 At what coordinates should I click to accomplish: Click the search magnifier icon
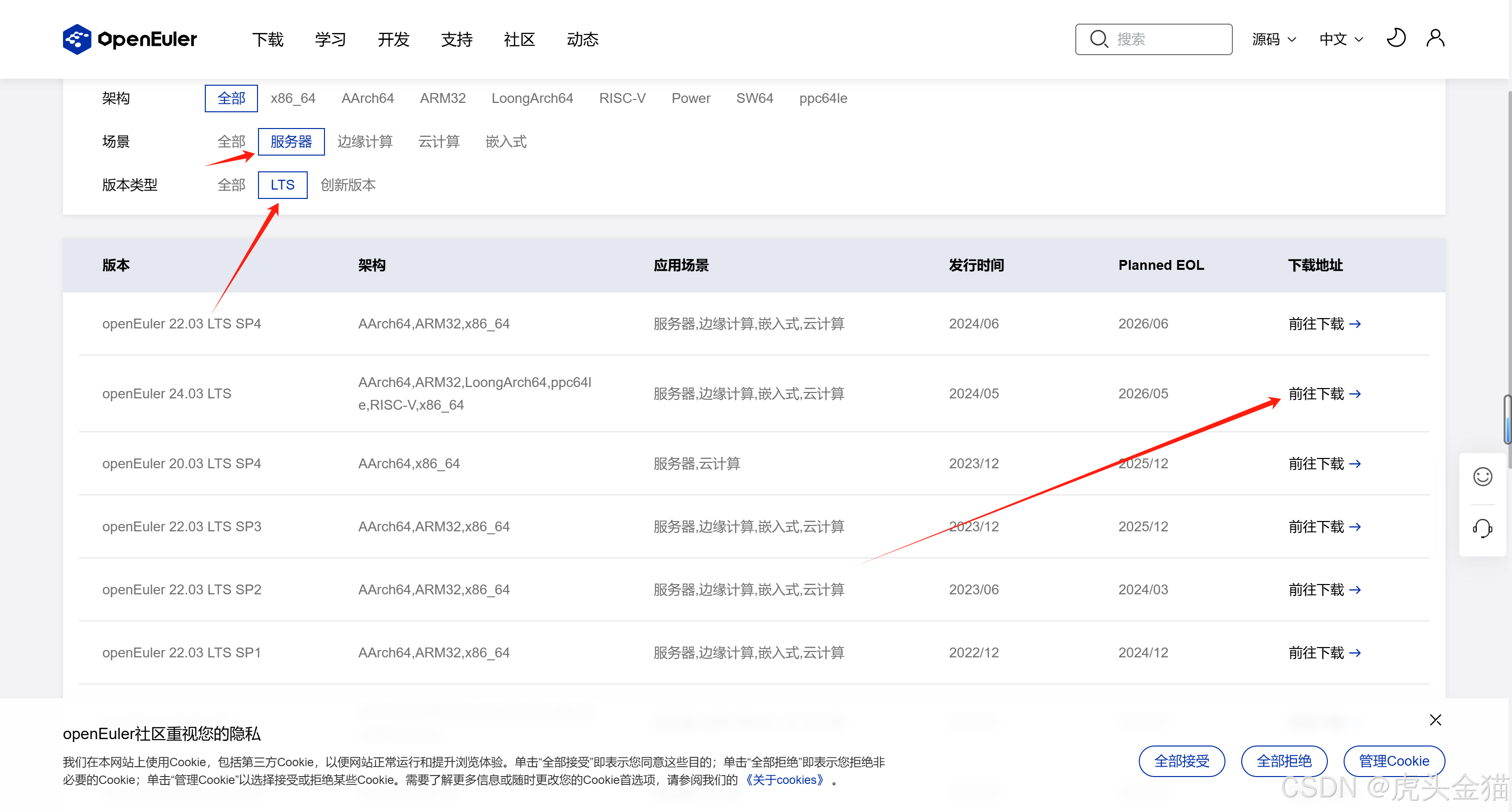pyautogui.click(x=1098, y=39)
